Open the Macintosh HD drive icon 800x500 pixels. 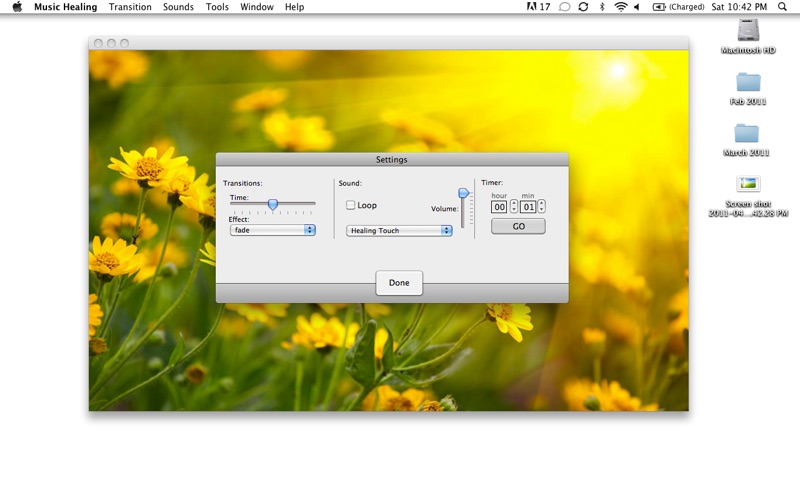pos(748,30)
